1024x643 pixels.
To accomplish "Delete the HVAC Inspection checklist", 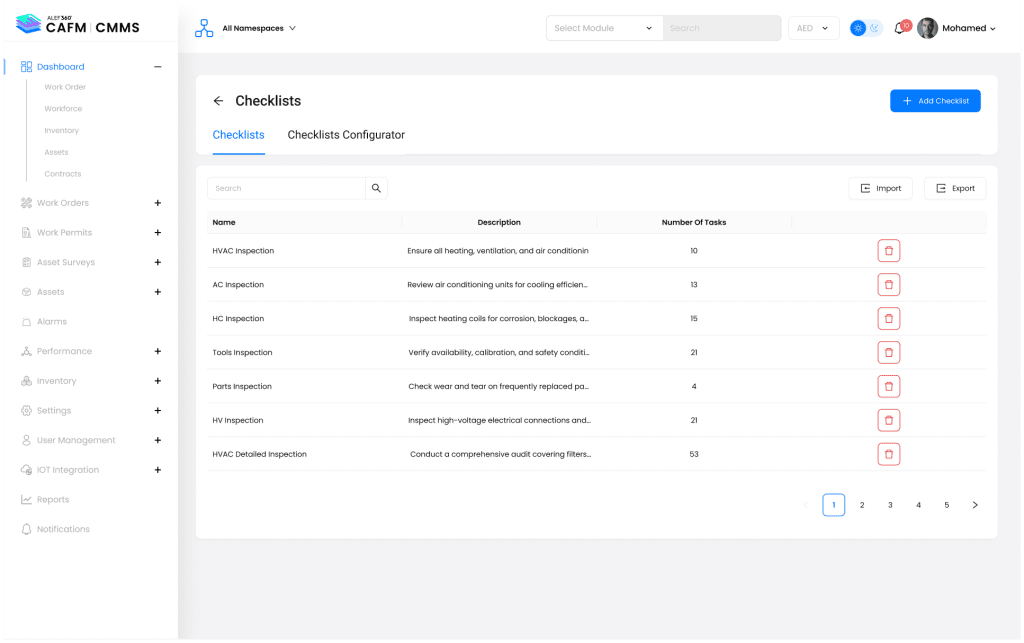I will [x=888, y=251].
